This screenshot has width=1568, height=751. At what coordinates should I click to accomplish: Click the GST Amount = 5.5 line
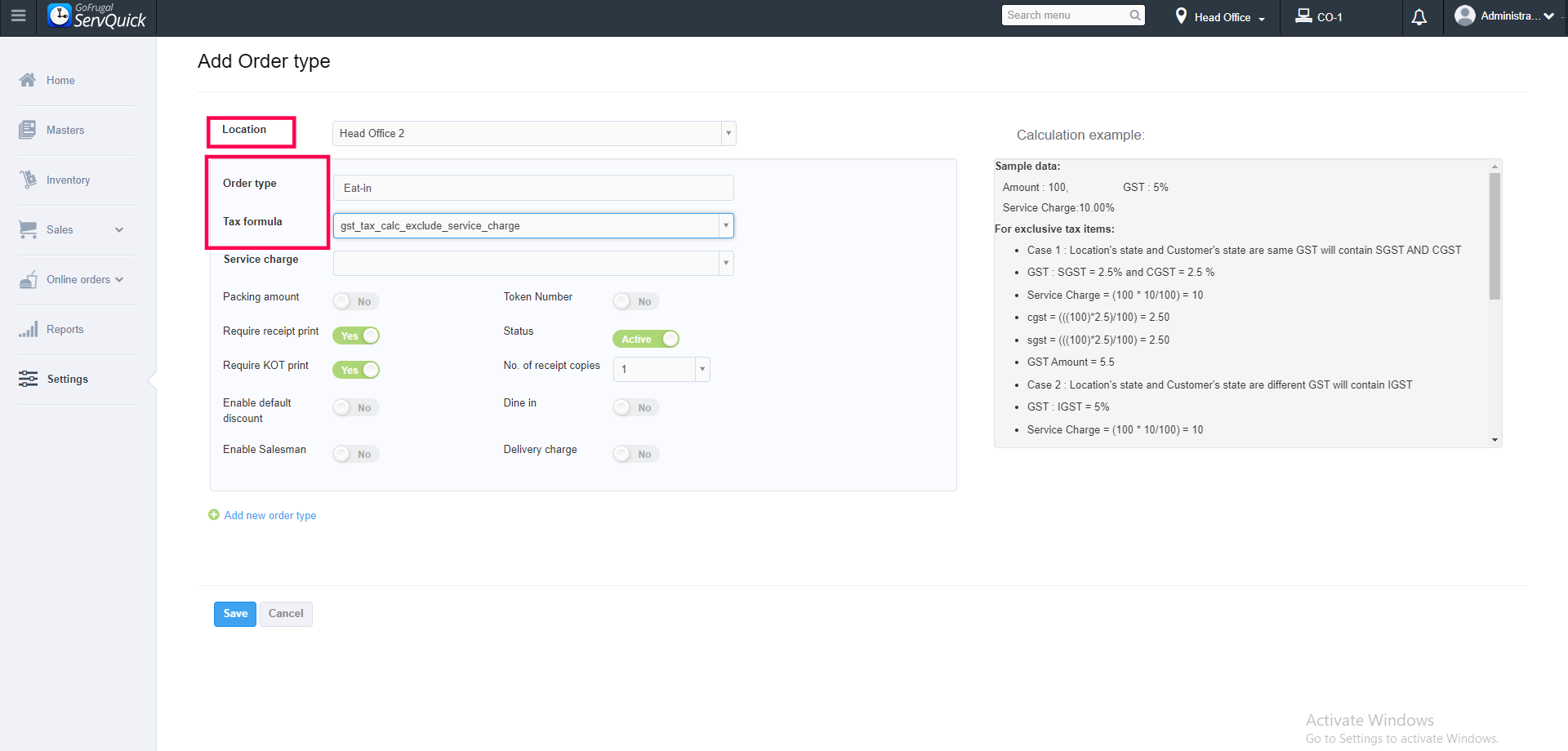pyautogui.click(x=1071, y=362)
